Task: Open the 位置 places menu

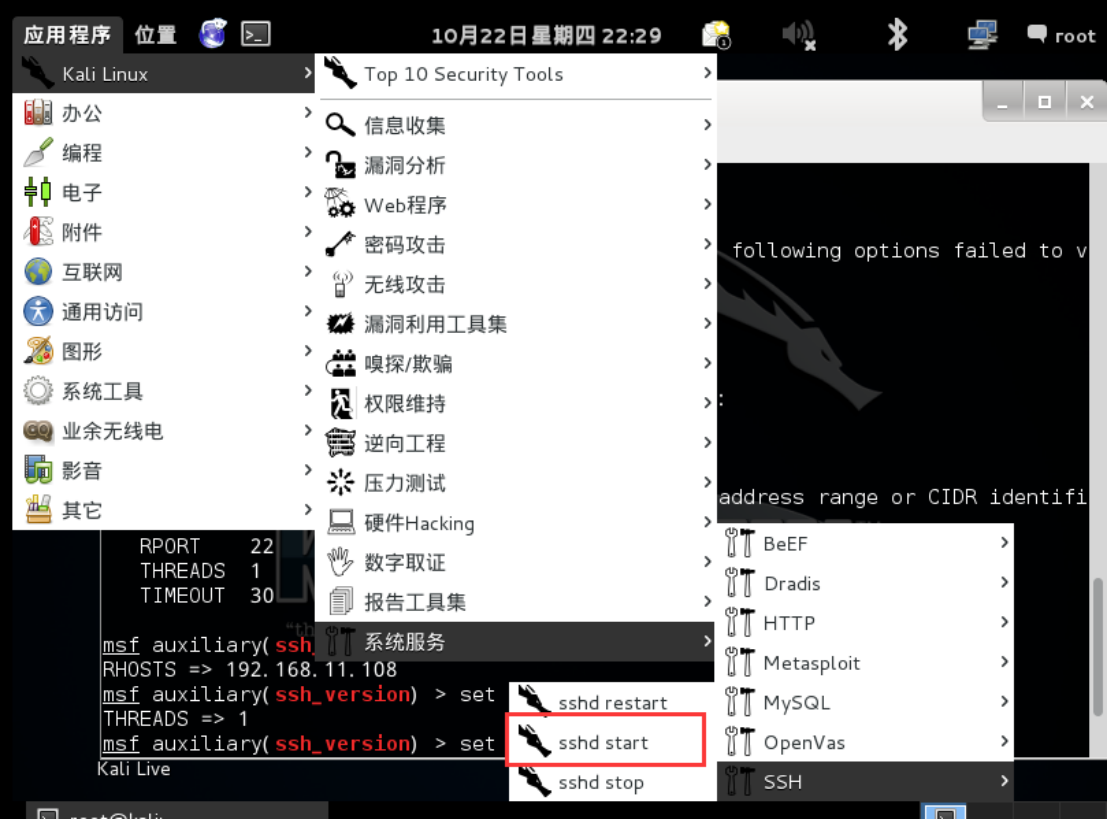Action: pos(155,35)
